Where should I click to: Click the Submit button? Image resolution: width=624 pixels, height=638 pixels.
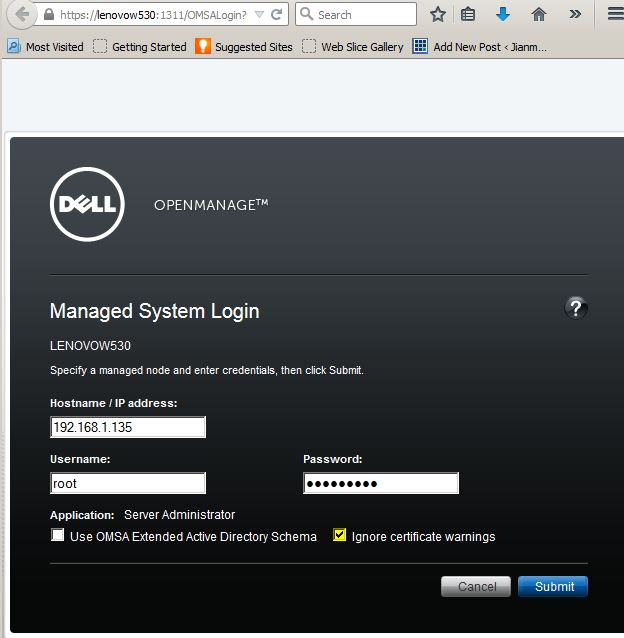pyautogui.click(x=553, y=586)
